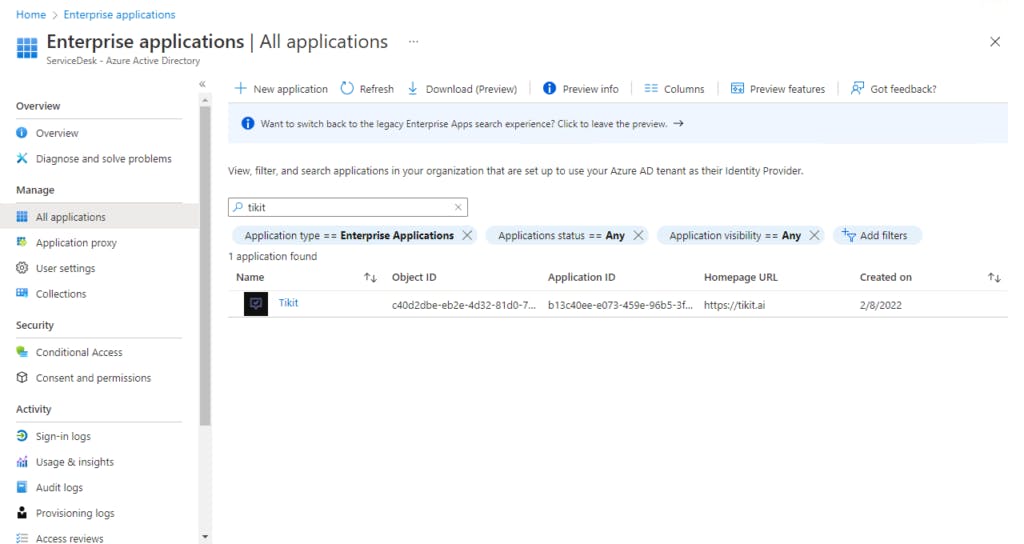Clear the tikit search text
The height and width of the screenshot is (544, 1024).
(458, 207)
